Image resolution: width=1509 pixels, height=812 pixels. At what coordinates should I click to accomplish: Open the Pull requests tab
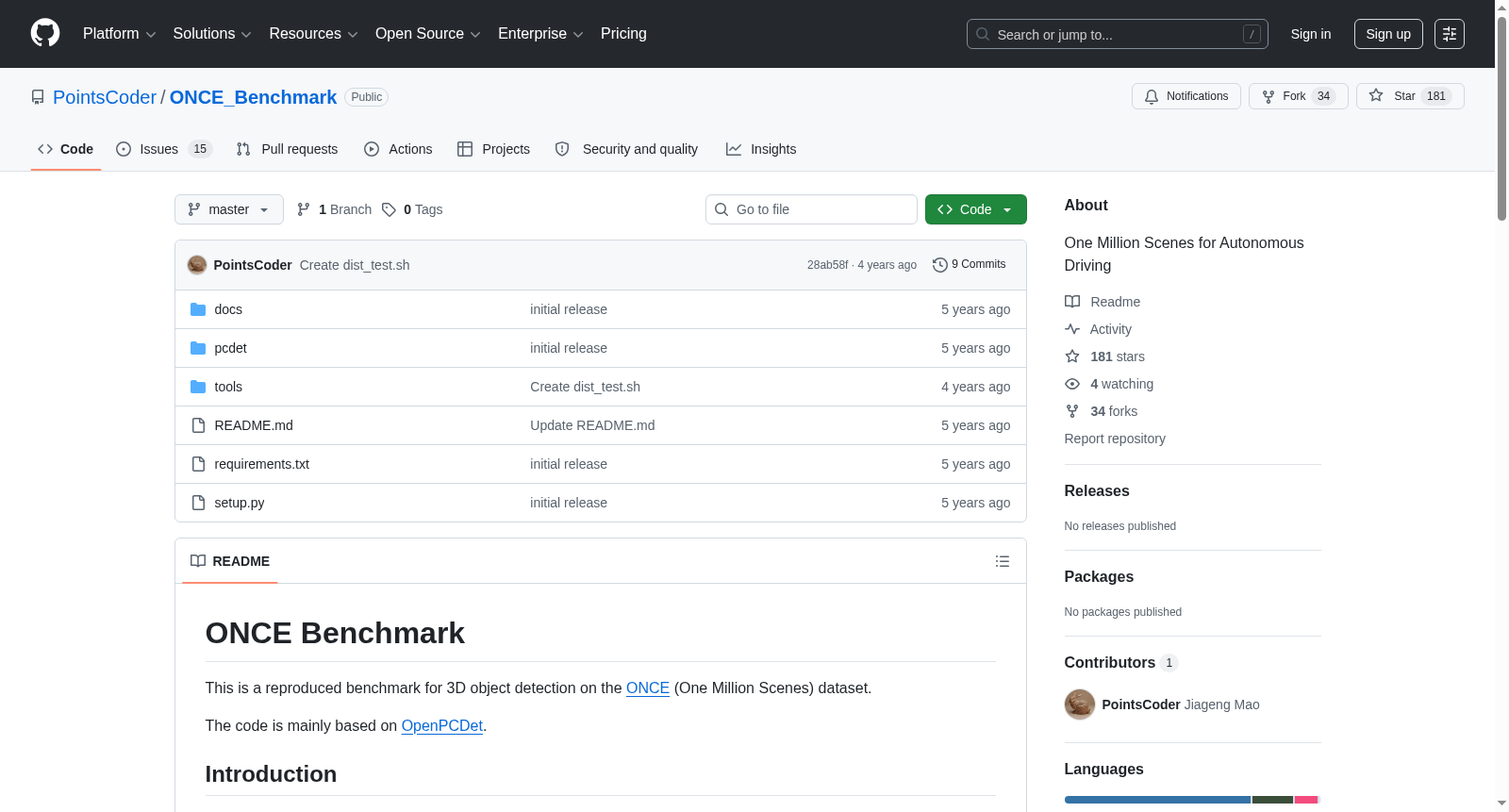click(287, 149)
